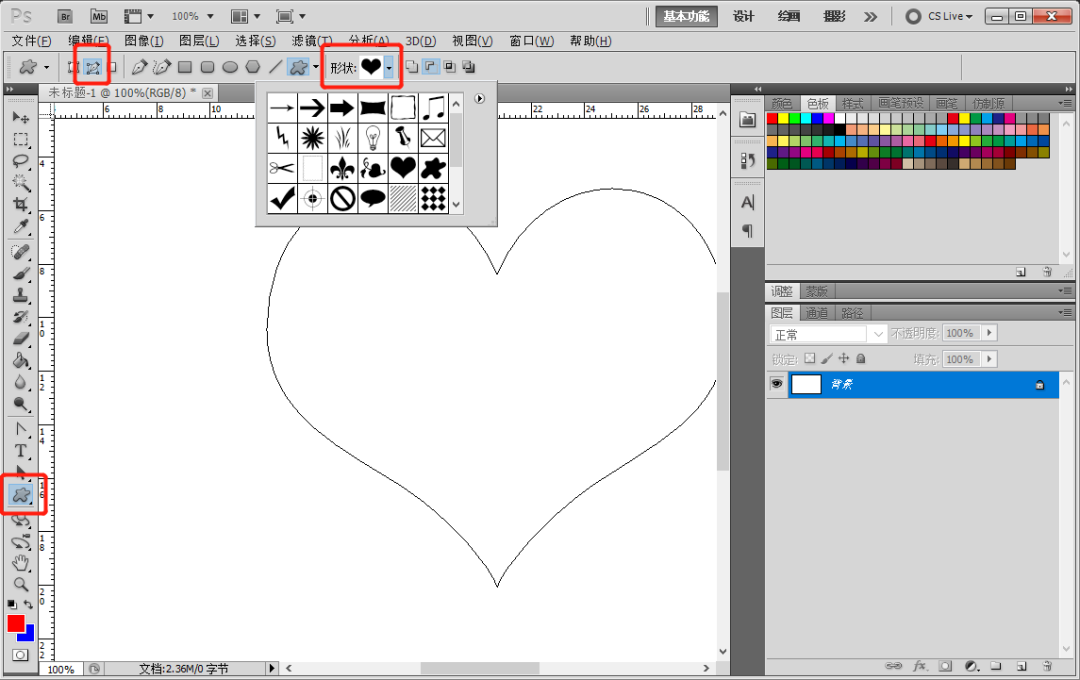Enable add to path area mode
1080x680 pixels.
point(411,67)
